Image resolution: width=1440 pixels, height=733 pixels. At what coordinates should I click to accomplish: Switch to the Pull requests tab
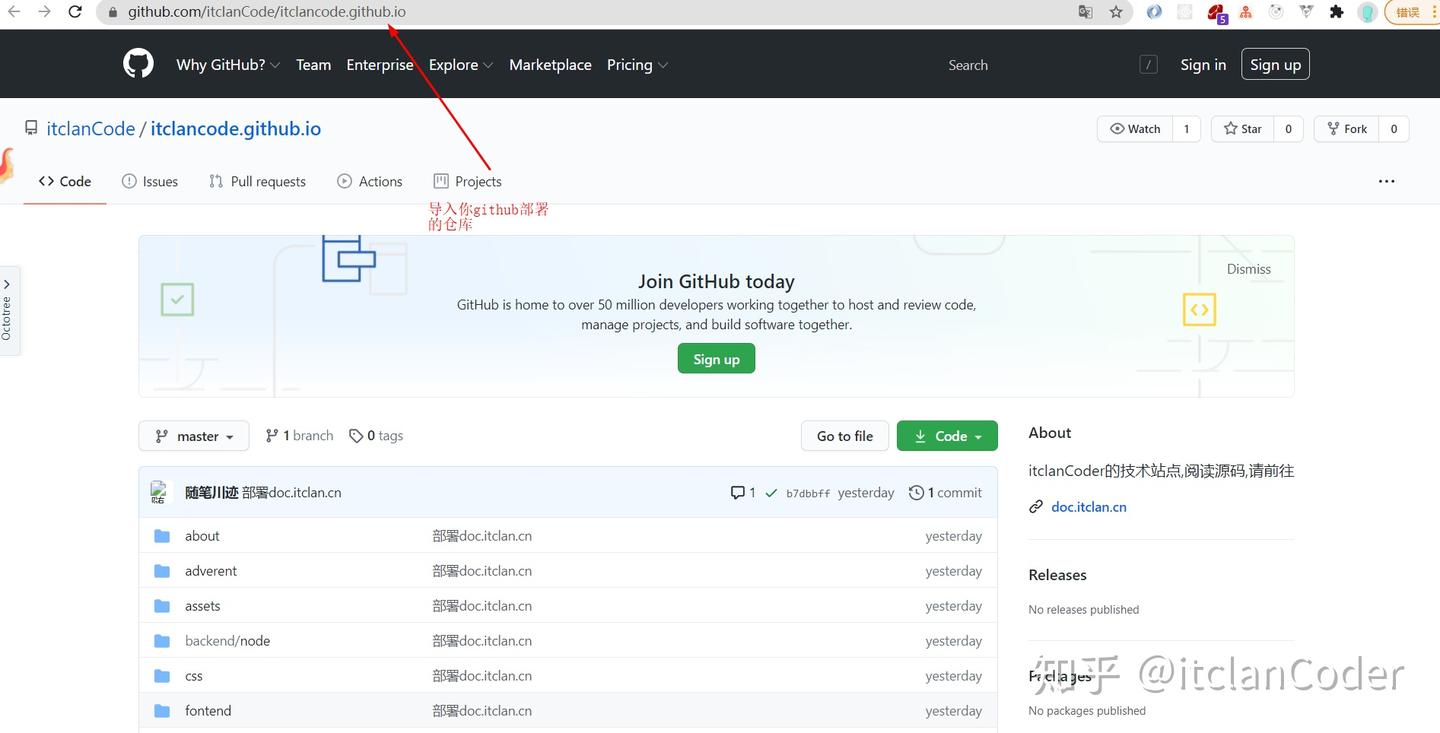pos(257,181)
